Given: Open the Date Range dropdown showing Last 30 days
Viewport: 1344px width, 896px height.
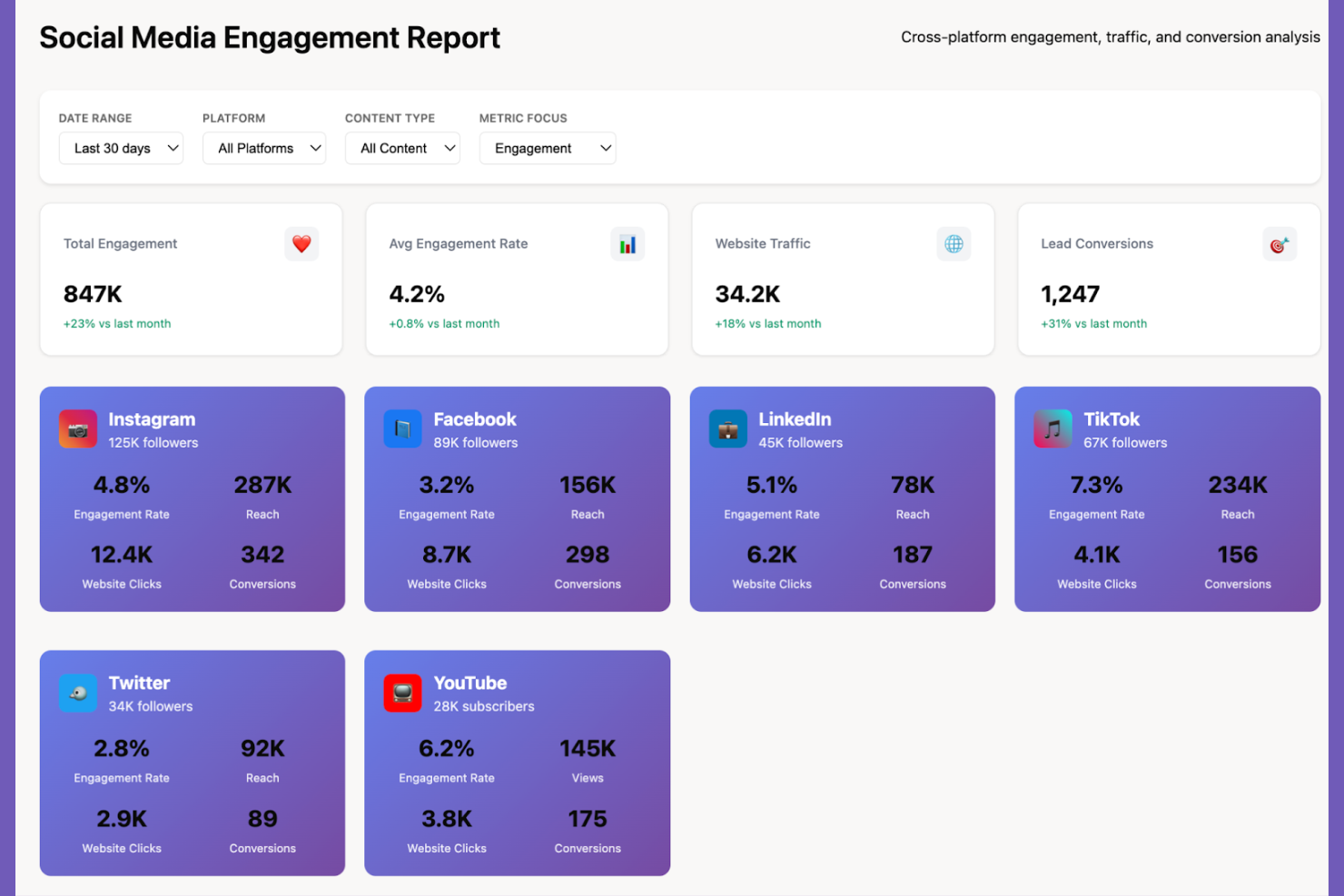Looking at the screenshot, I should click(x=121, y=148).
